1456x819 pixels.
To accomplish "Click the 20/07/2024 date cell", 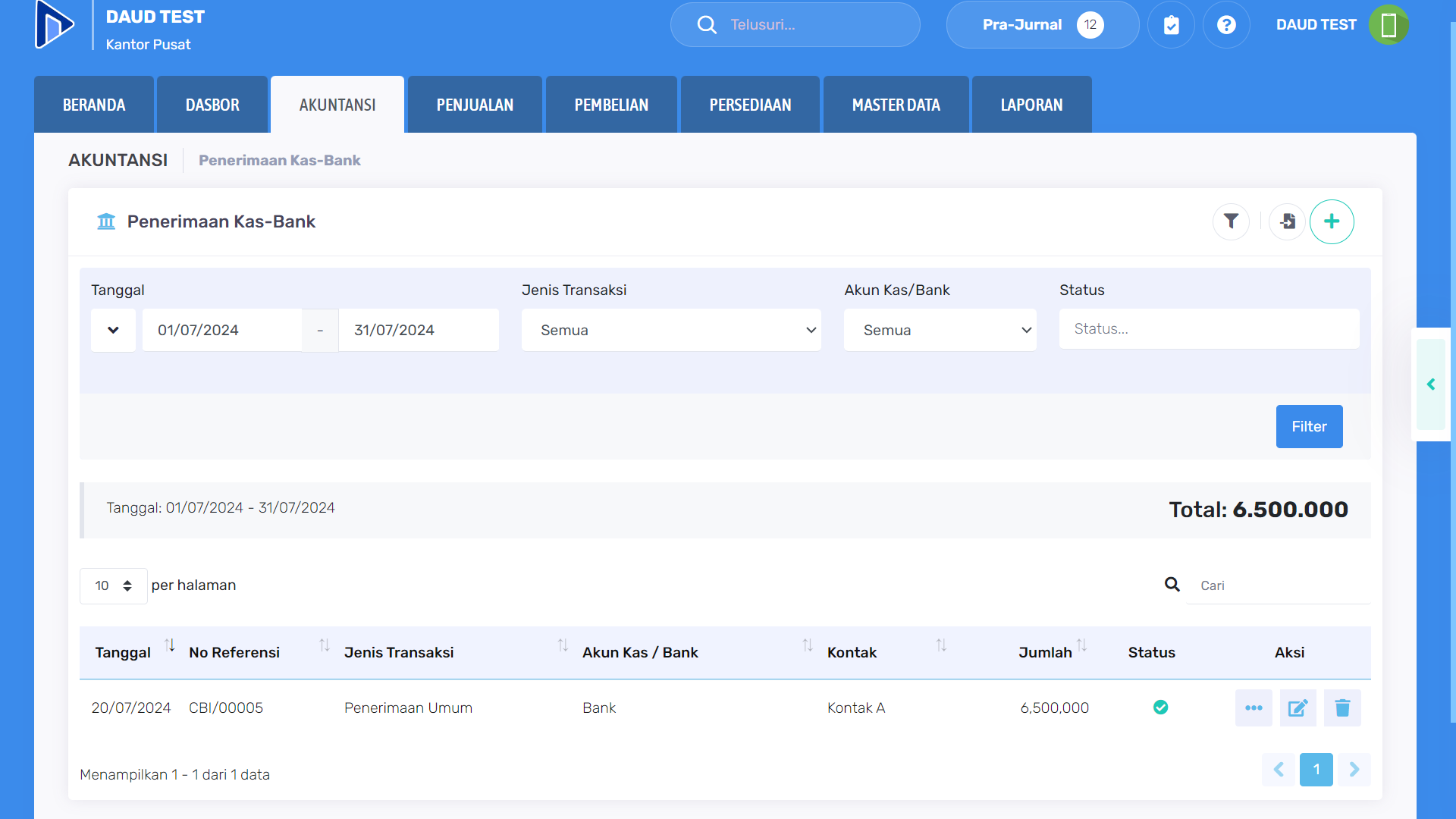I will click(x=131, y=708).
